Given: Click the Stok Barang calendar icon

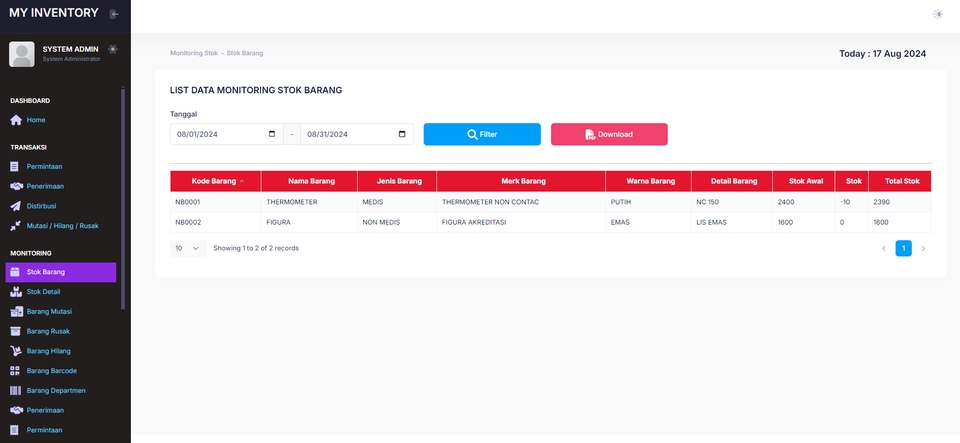Looking at the screenshot, I should [15, 272].
